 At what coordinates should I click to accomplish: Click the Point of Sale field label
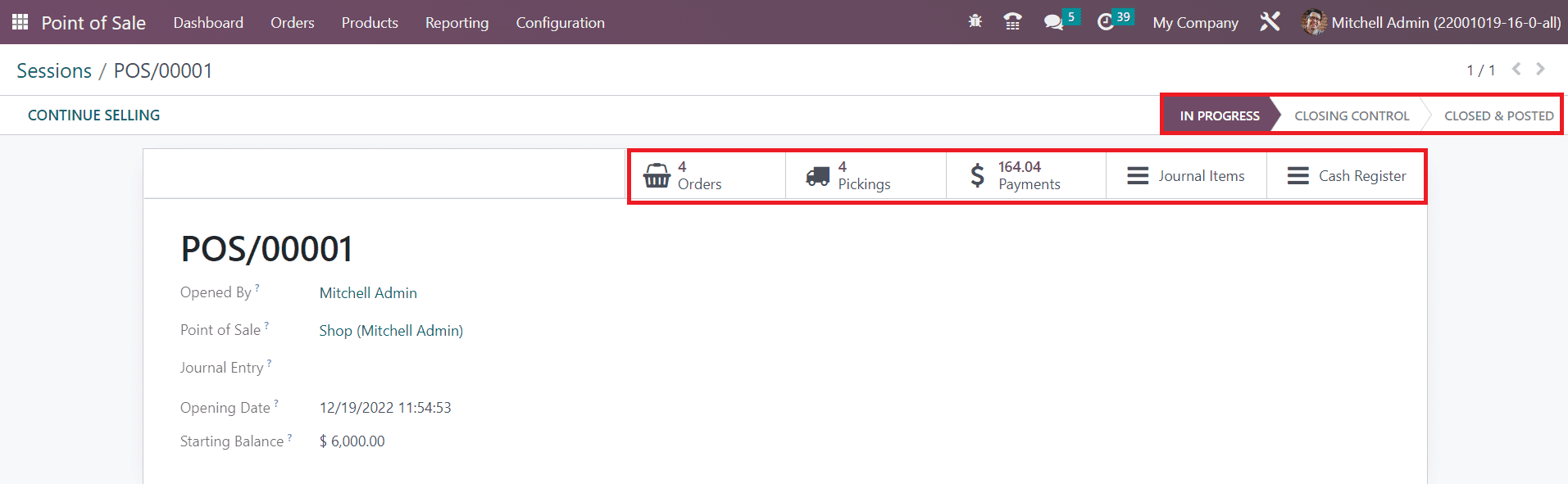220,330
